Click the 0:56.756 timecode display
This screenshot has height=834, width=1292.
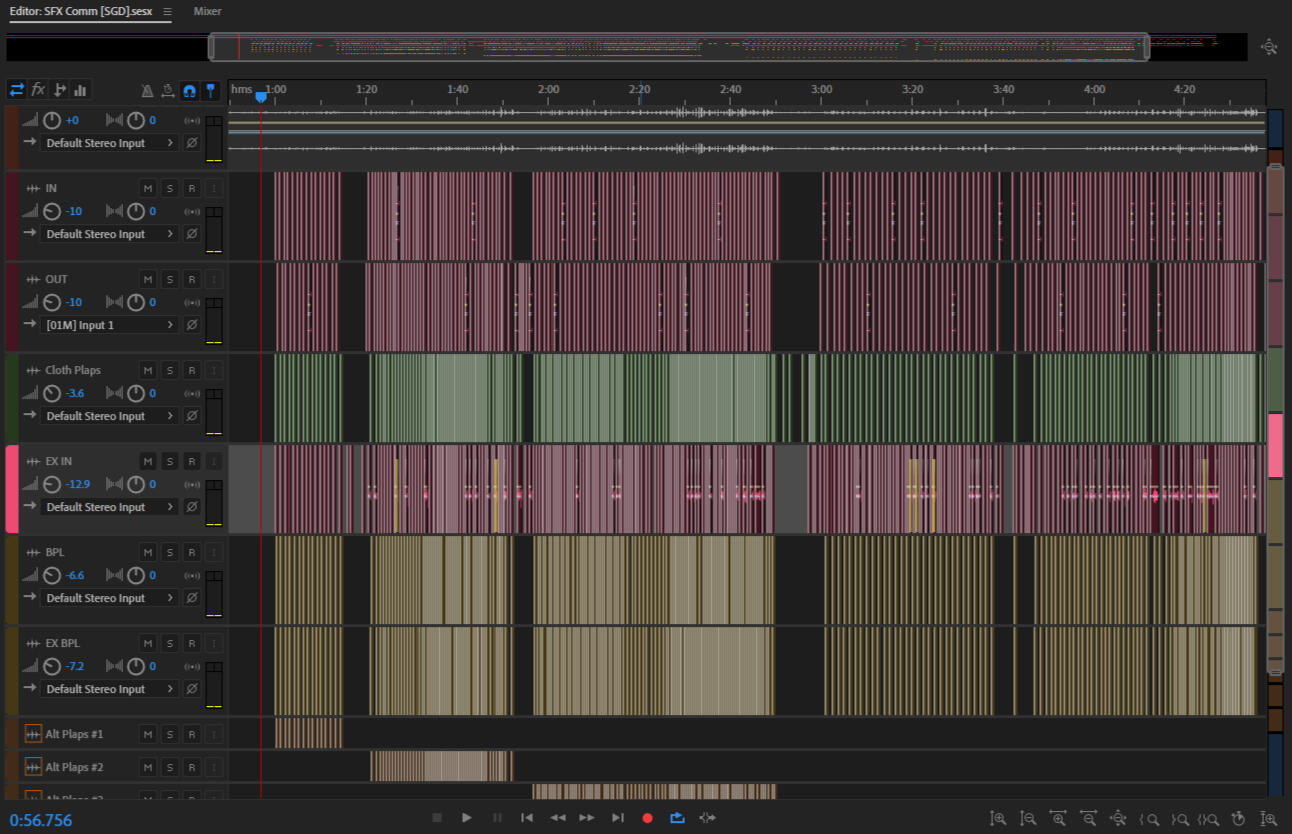click(41, 820)
